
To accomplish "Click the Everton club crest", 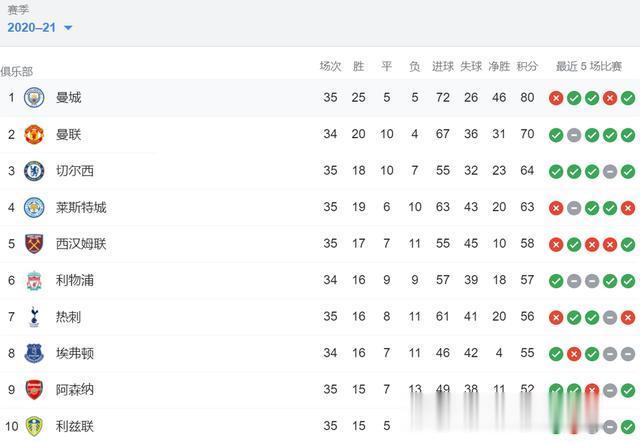I will coord(34,353).
